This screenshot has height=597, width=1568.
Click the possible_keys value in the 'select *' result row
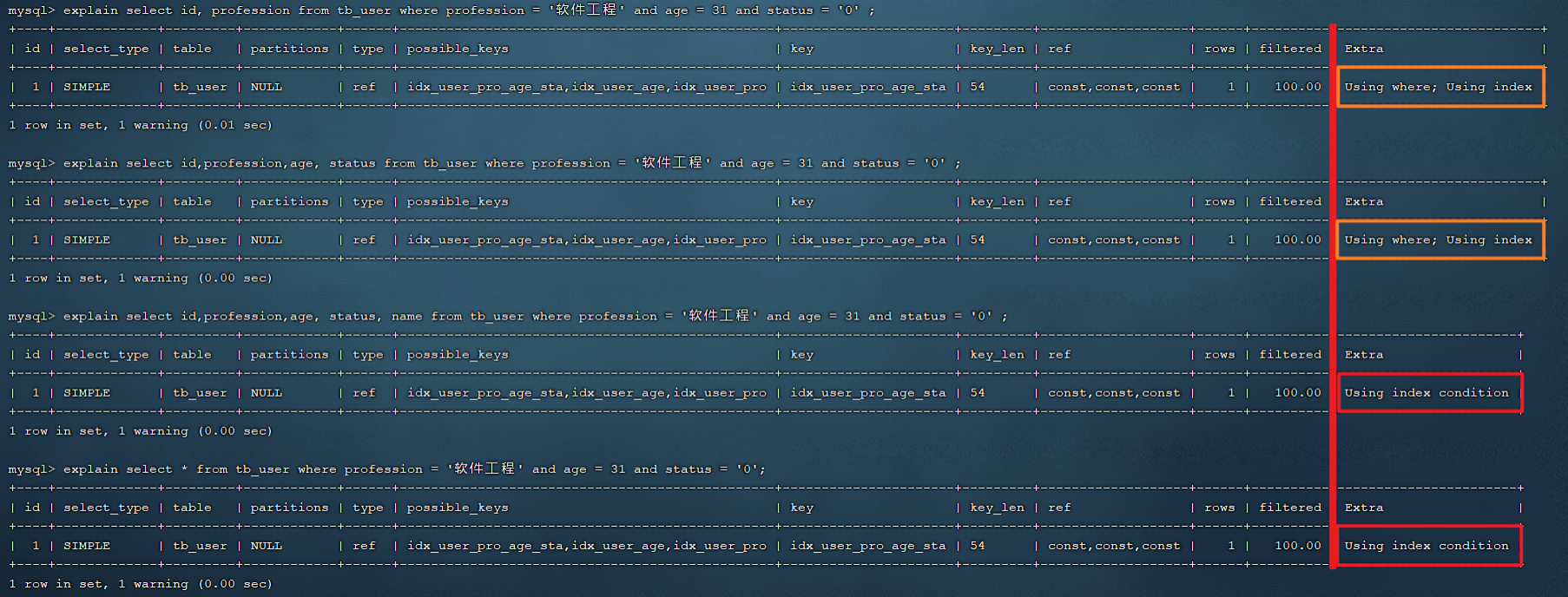click(x=587, y=546)
